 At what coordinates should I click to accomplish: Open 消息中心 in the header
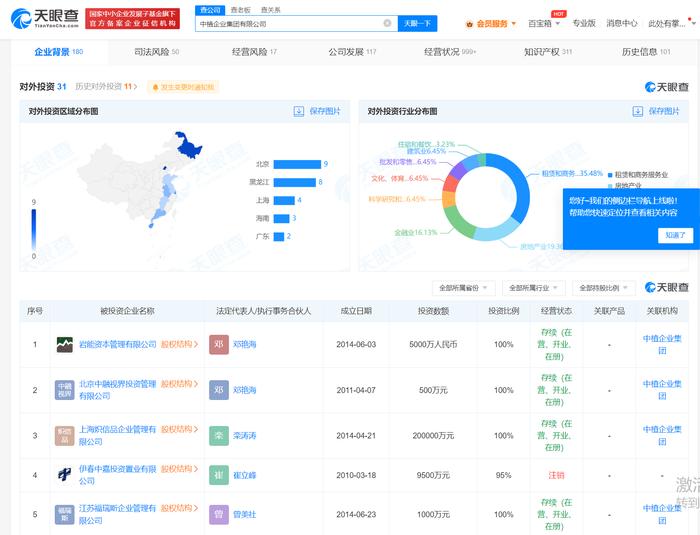coord(621,23)
